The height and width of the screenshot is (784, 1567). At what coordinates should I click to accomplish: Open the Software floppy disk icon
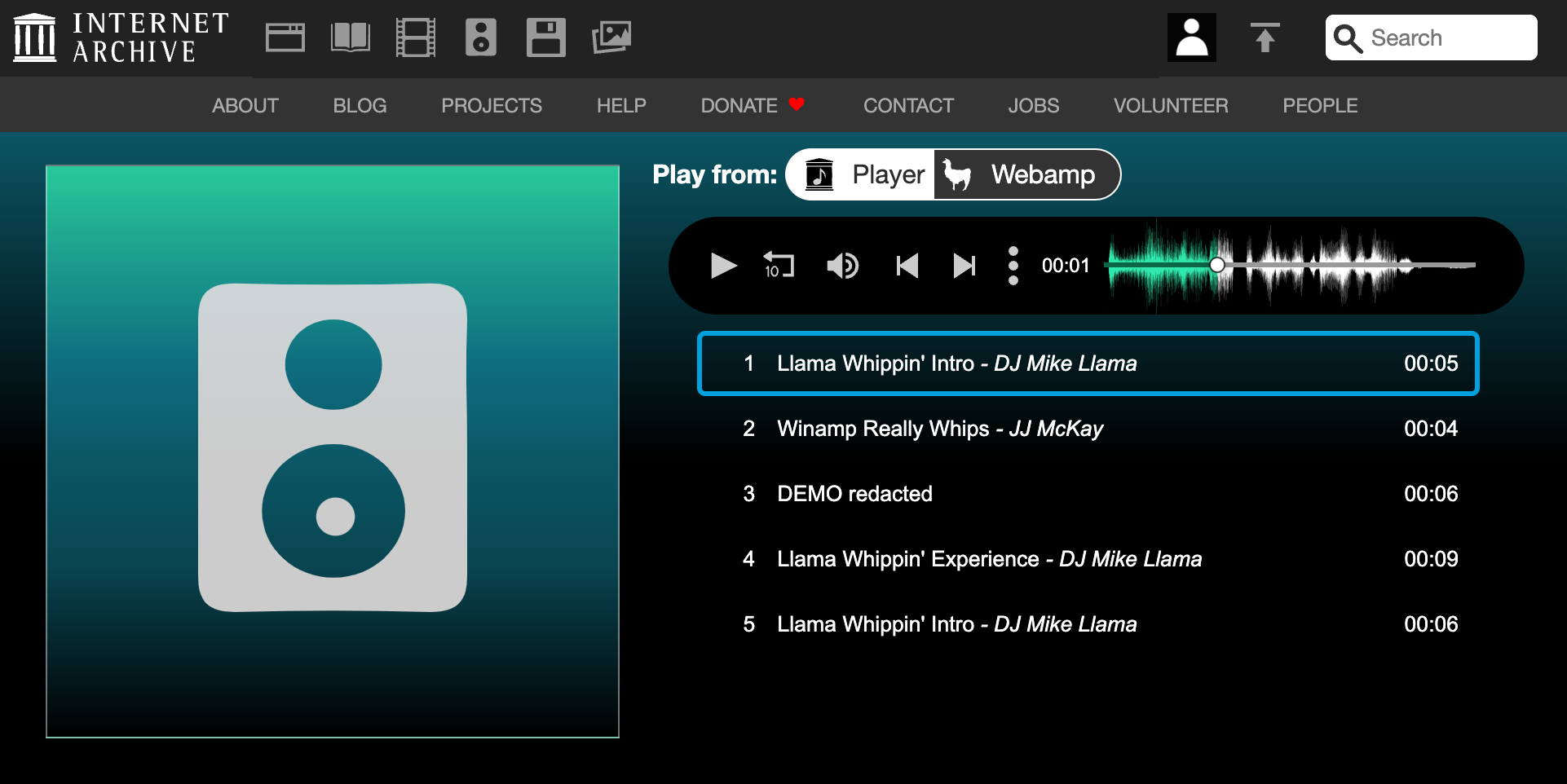546,37
